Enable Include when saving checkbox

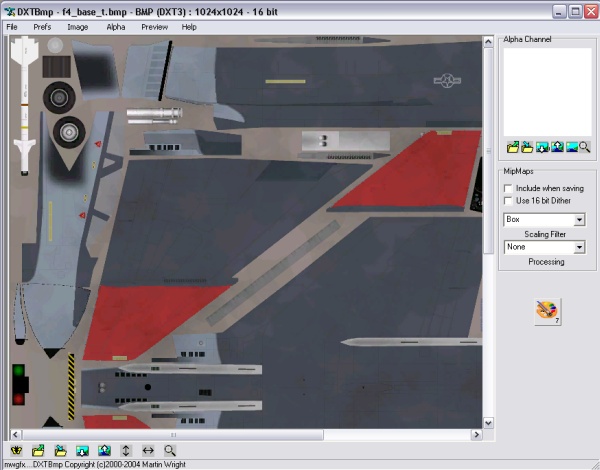(x=509, y=187)
